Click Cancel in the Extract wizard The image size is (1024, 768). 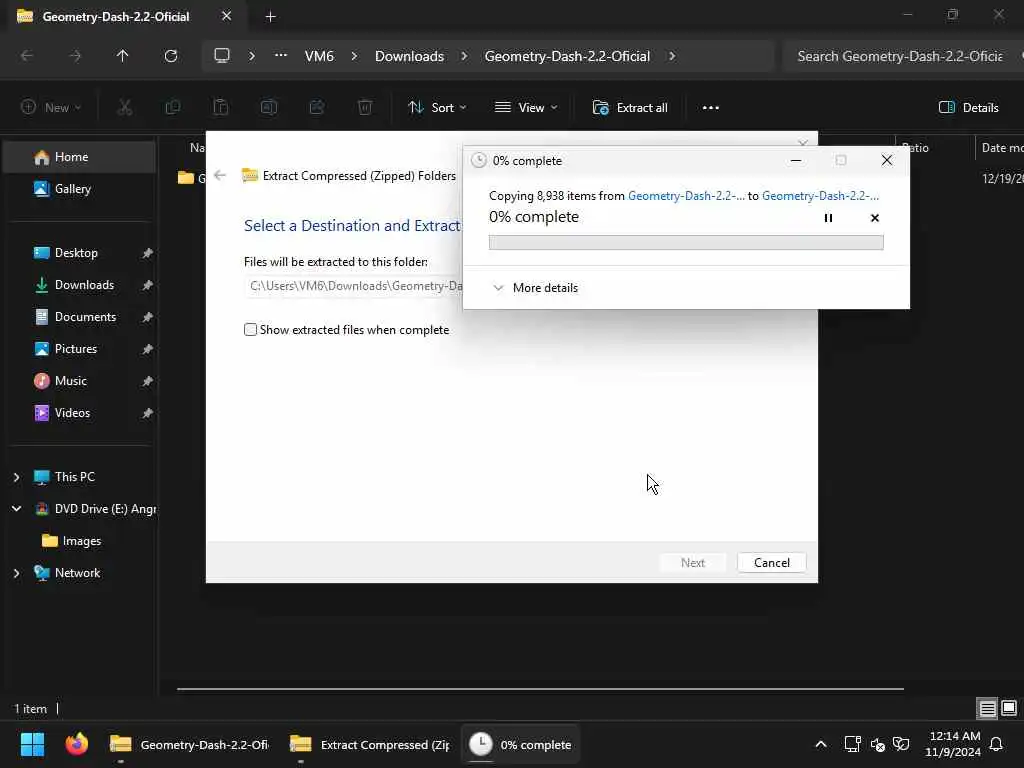(771, 563)
